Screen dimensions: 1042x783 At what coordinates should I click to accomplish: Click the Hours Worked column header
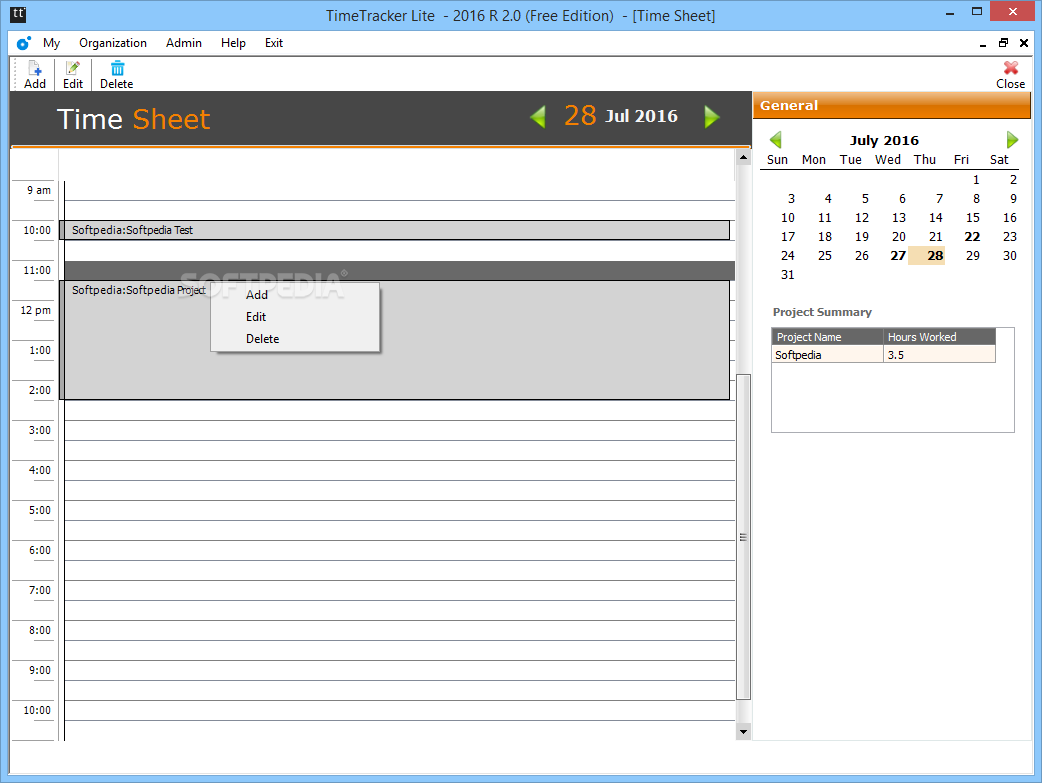[940, 337]
